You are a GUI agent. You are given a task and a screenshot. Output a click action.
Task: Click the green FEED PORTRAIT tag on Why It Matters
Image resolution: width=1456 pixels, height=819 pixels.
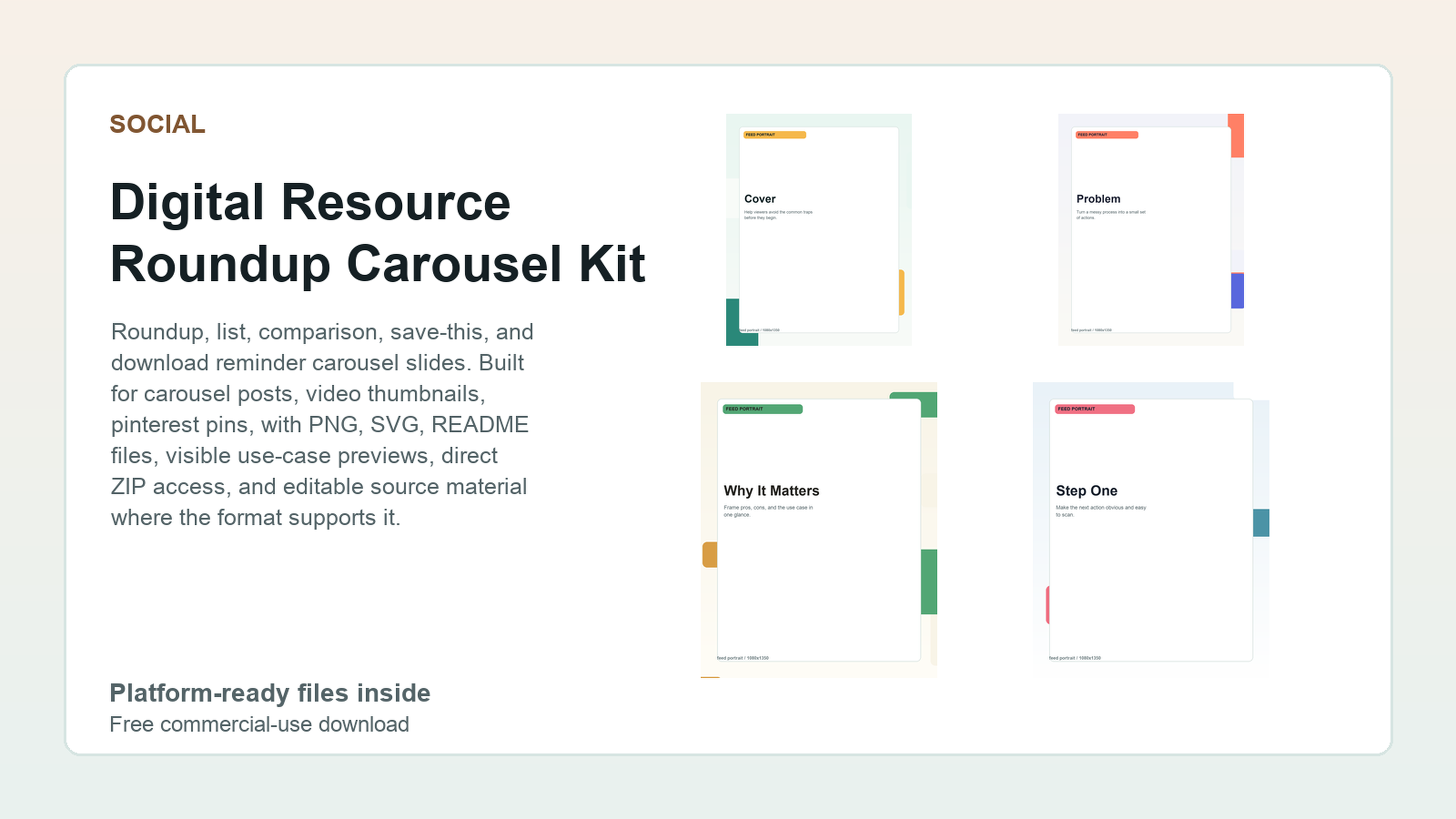pos(763,409)
